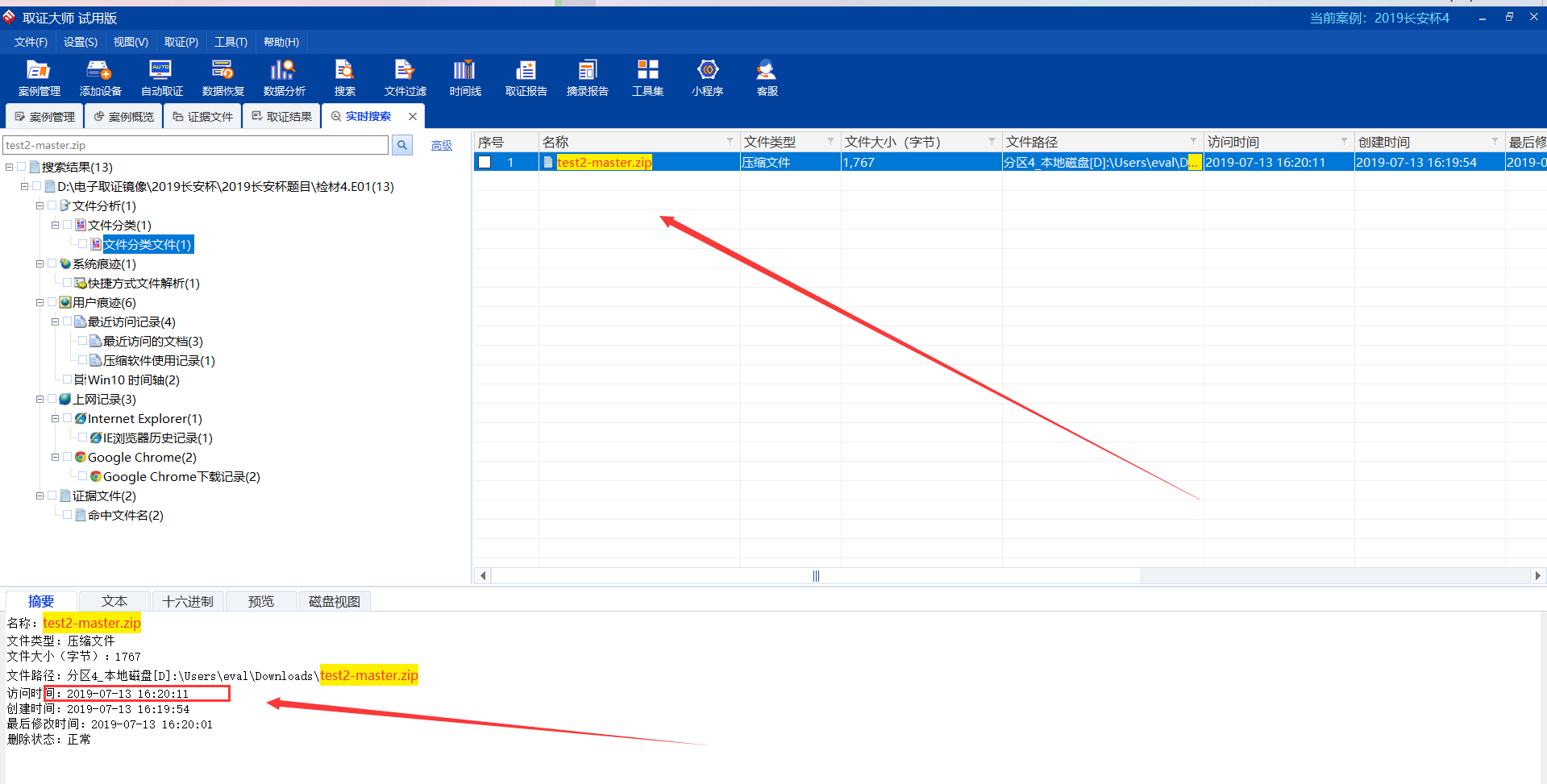Viewport: 1547px width, 784px height.
Task: Open the 设置(S) menu
Action: click(81, 42)
